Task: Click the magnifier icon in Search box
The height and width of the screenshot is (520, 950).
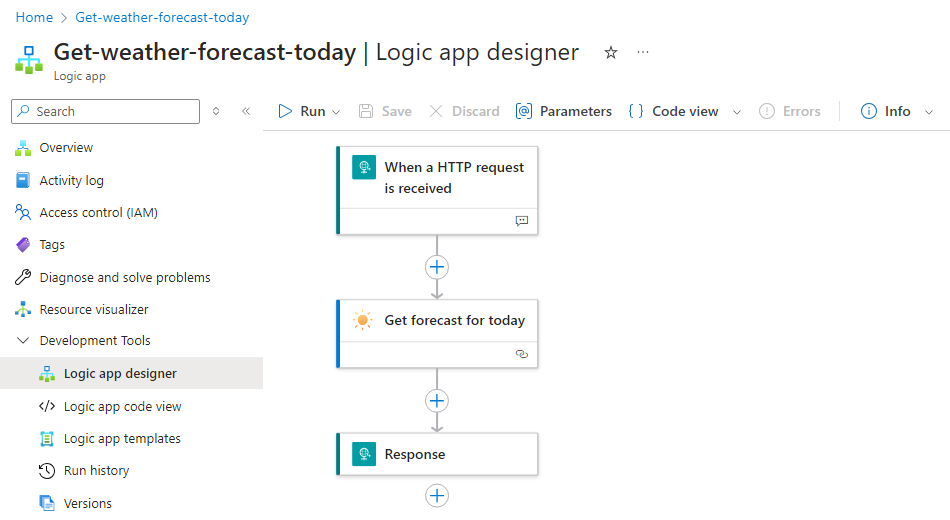Action: click(24, 111)
